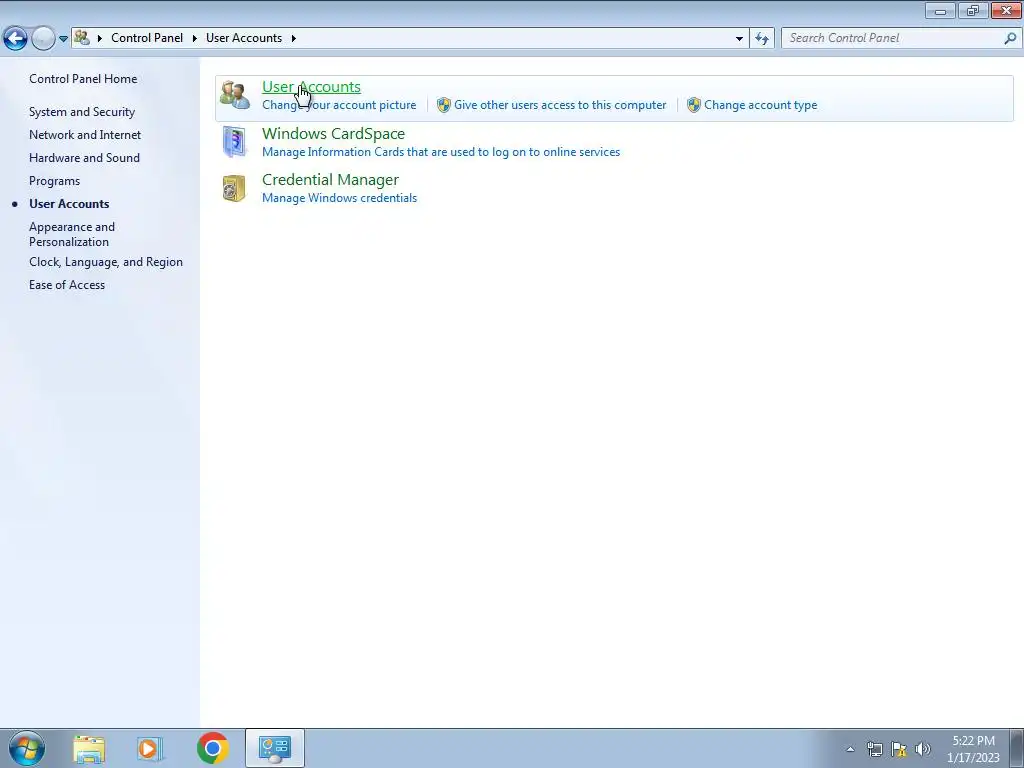Close the Control Panel window

[1006, 10]
